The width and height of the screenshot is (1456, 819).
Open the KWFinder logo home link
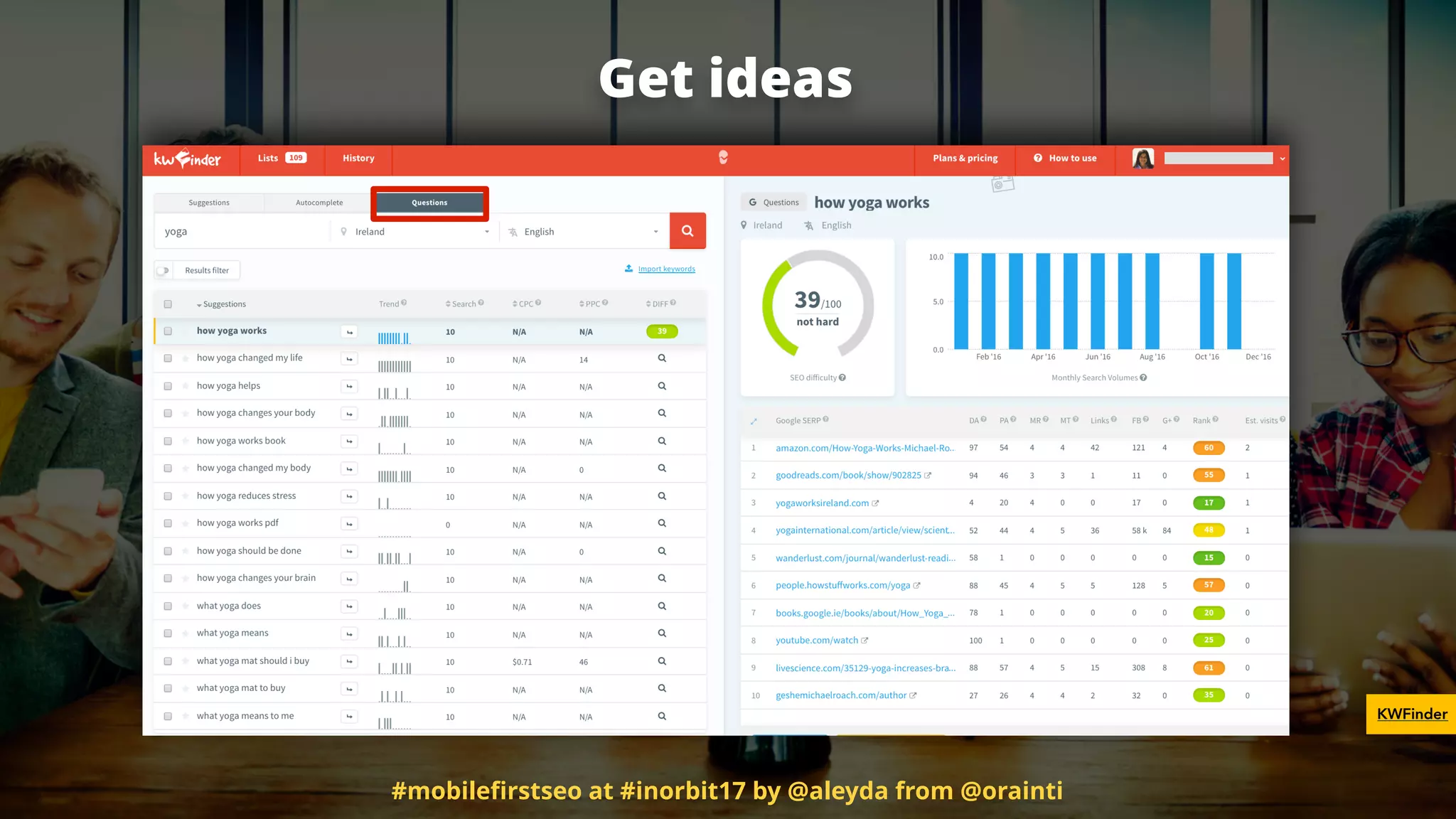[x=188, y=159]
